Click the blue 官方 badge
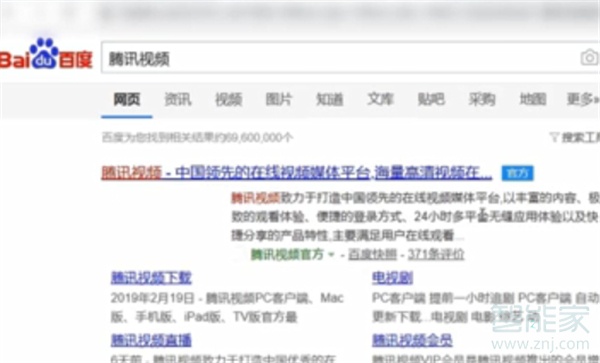The image size is (600, 363). 518,173
